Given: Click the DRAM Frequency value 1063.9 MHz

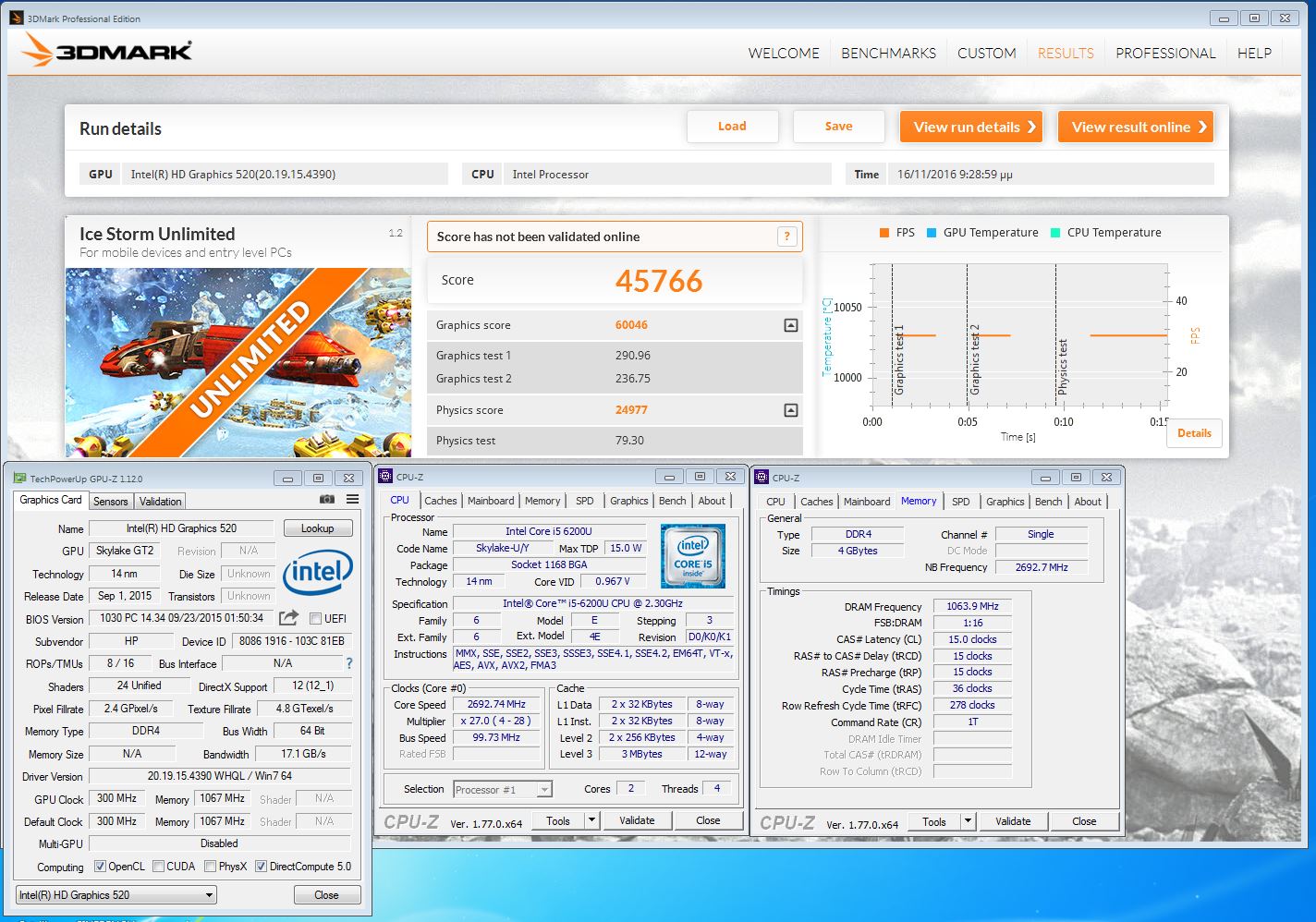Looking at the screenshot, I should click(x=972, y=606).
